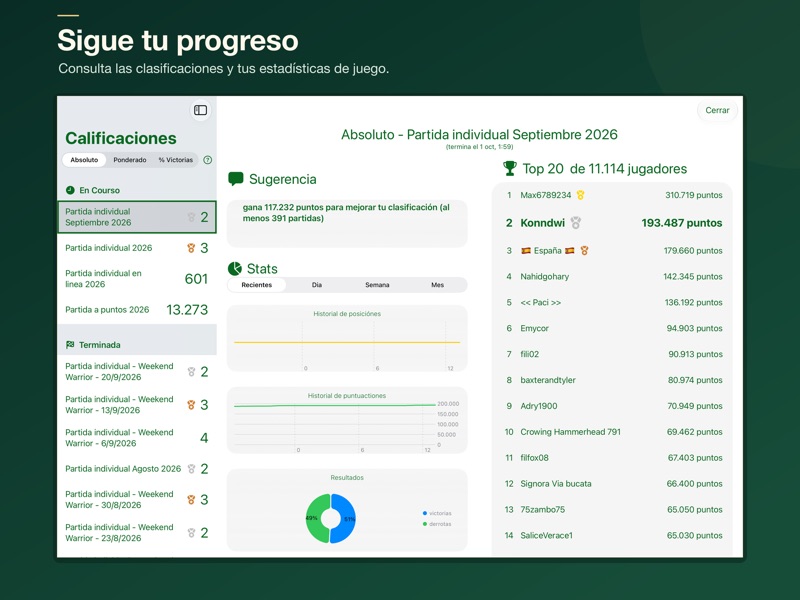Click the bronze medal on Weekend Warrior 30/8/2026

pyautogui.click(x=191, y=499)
